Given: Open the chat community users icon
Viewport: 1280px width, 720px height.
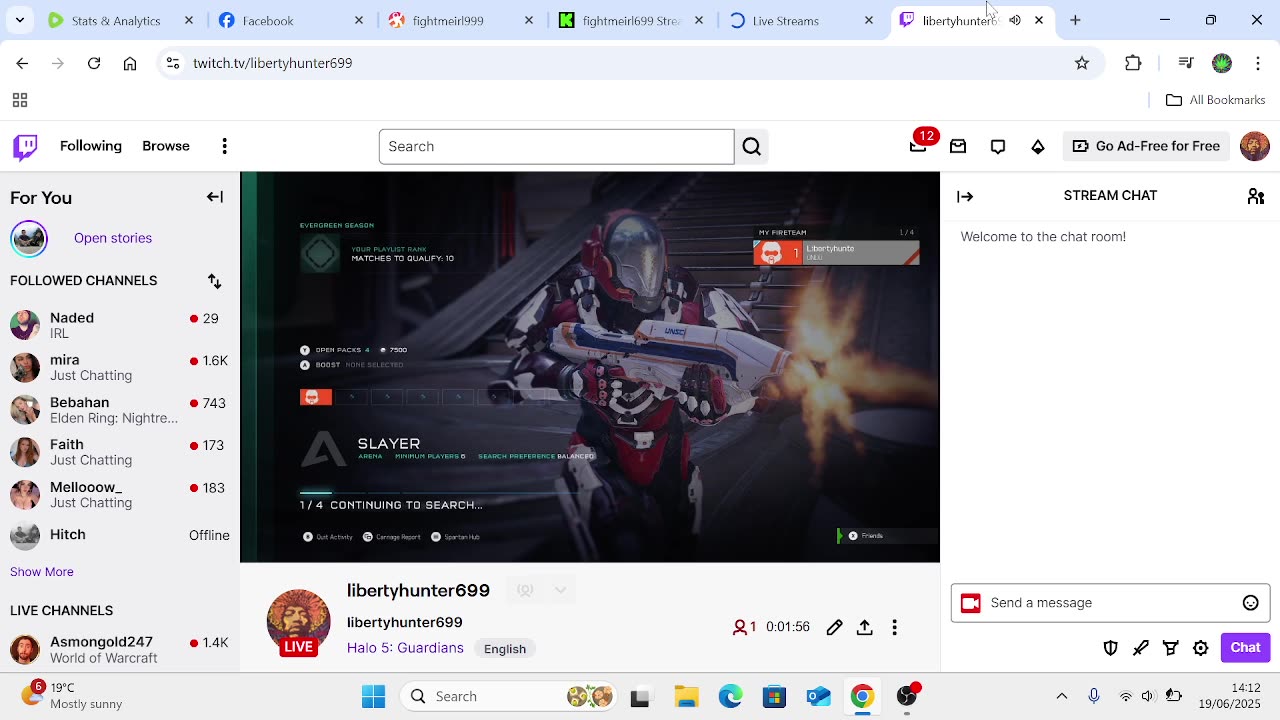Looking at the screenshot, I should 1256,196.
